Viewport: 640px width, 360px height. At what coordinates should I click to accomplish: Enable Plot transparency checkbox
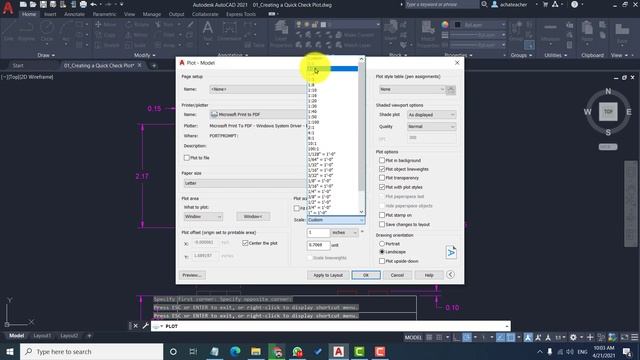[382, 178]
